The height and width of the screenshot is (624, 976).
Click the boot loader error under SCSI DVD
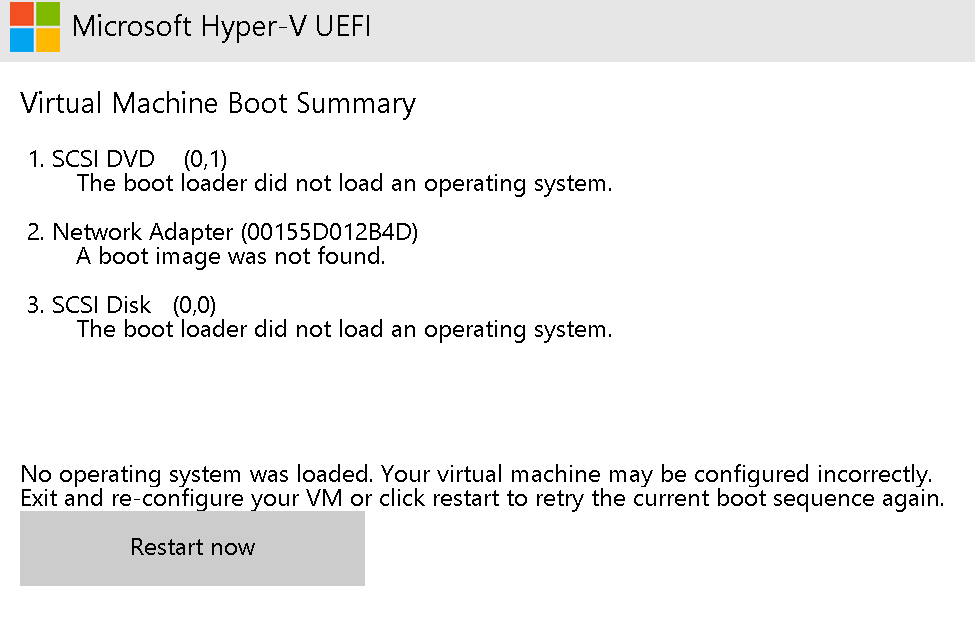click(x=344, y=184)
